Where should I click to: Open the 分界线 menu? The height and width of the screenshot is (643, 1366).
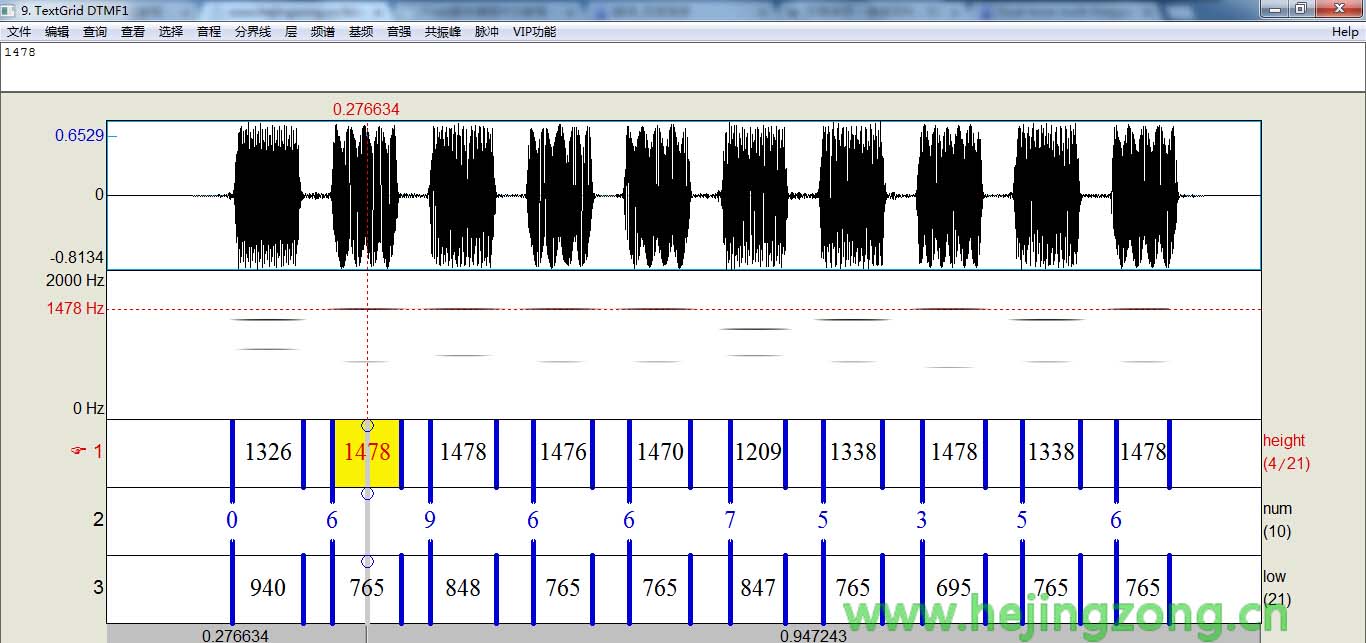(x=252, y=32)
